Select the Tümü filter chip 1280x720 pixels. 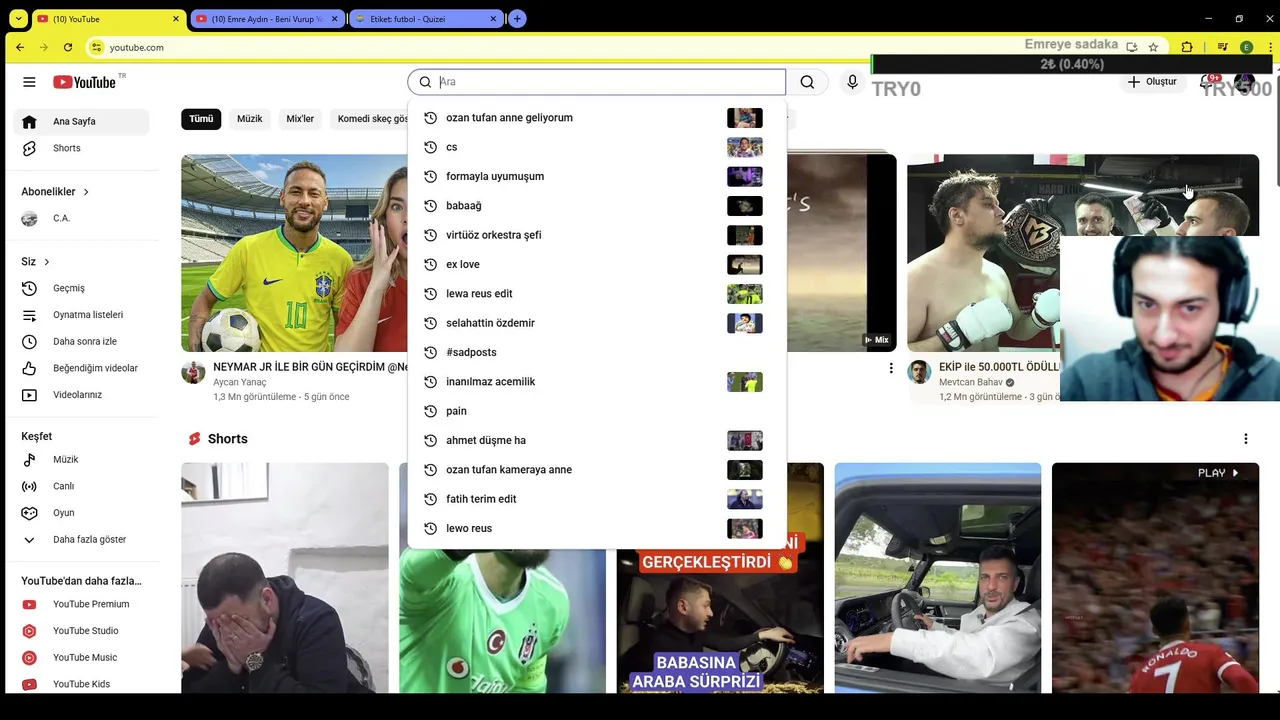pyautogui.click(x=201, y=119)
